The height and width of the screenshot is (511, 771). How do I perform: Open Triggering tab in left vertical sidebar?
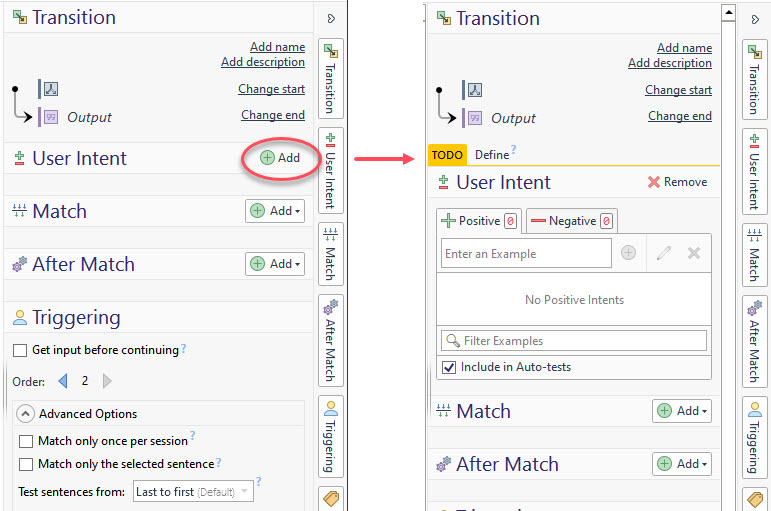tap(330, 436)
